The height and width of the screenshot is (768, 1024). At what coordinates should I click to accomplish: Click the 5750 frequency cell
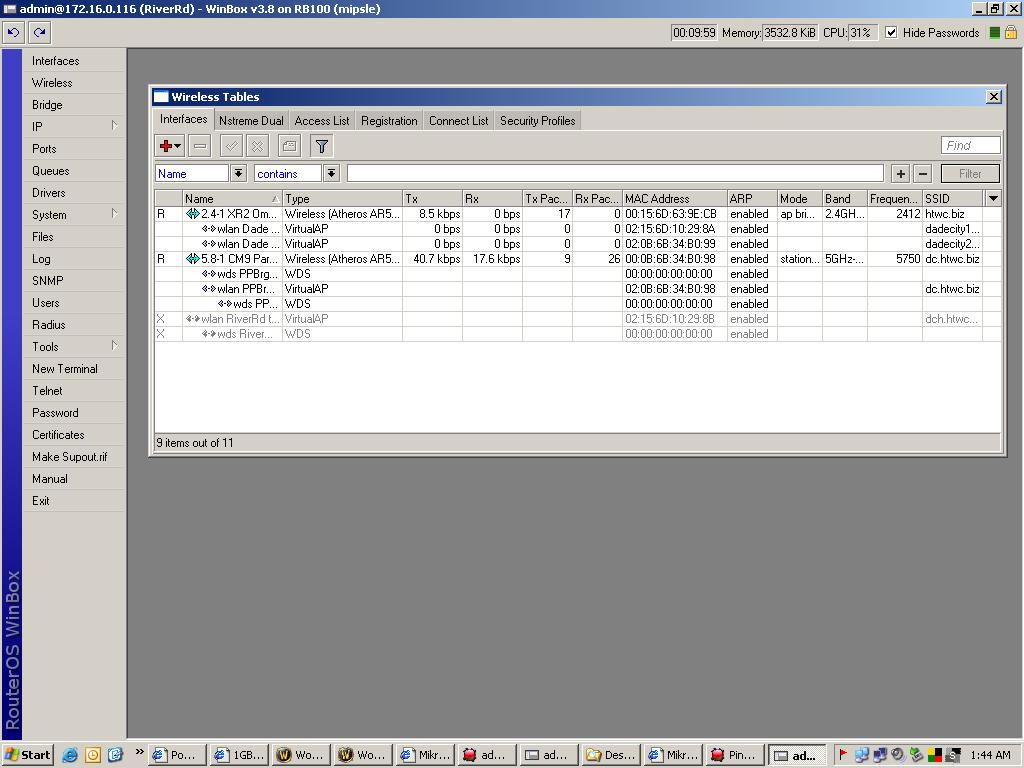point(895,259)
